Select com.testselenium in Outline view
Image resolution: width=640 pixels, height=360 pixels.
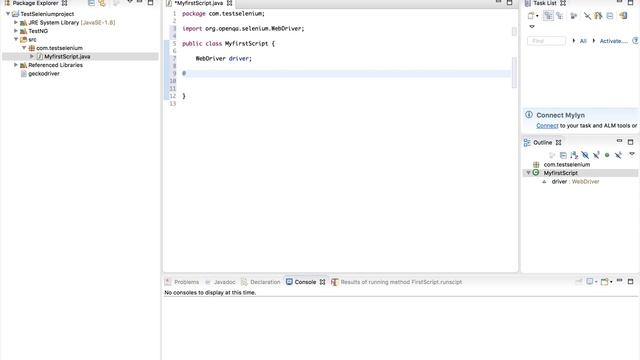pyautogui.click(x=567, y=164)
